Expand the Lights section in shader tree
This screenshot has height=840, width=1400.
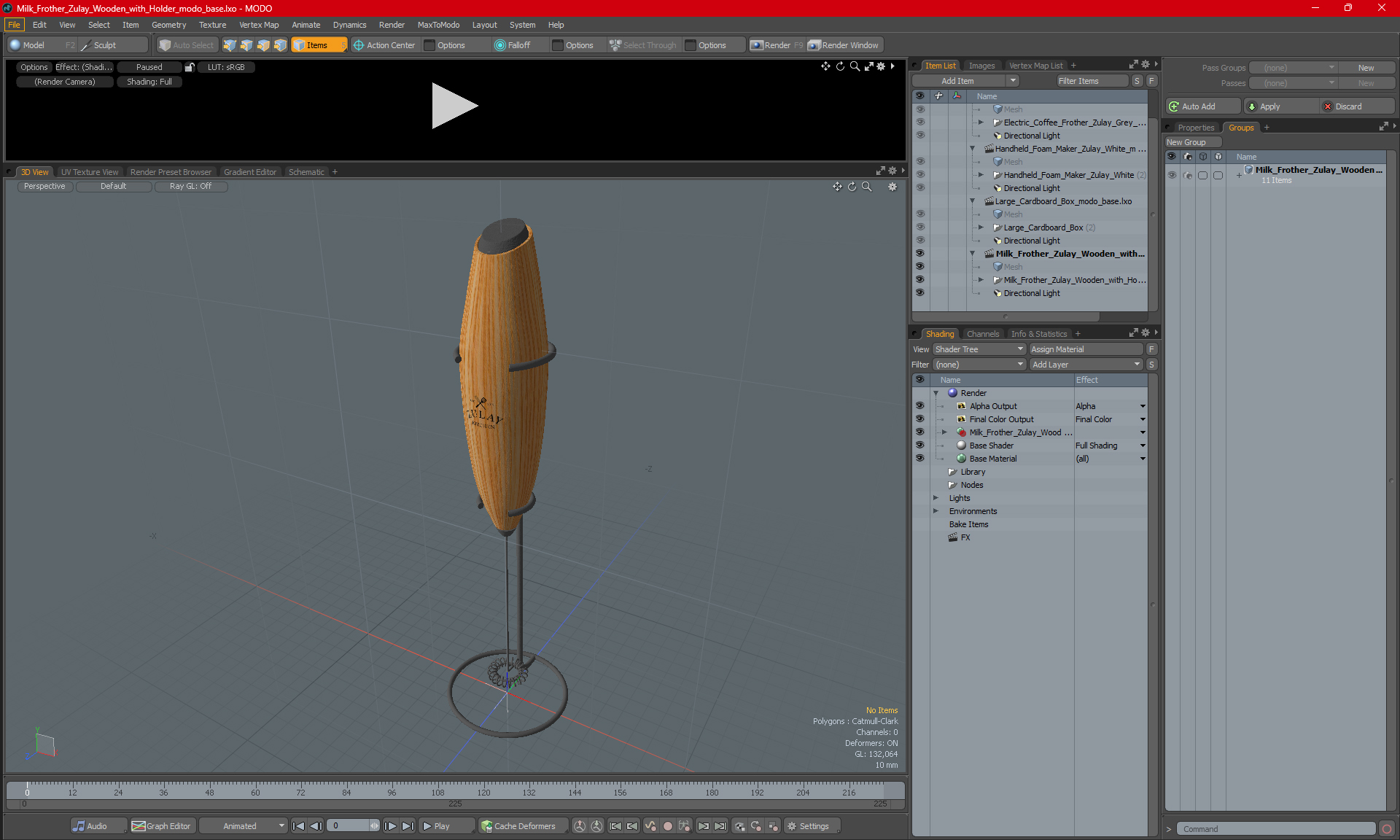click(x=938, y=497)
